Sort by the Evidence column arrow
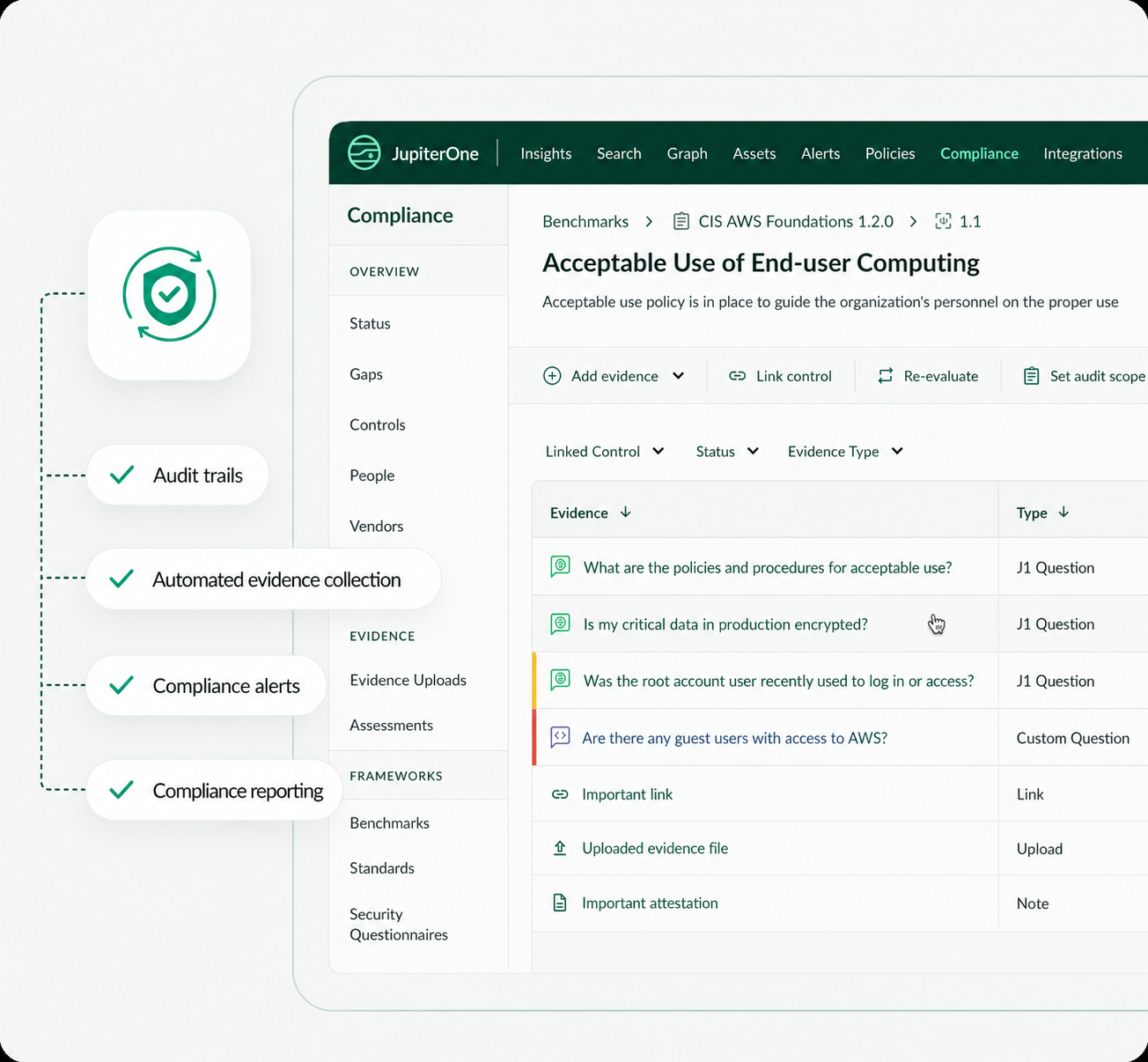1148x1062 pixels. 626,512
